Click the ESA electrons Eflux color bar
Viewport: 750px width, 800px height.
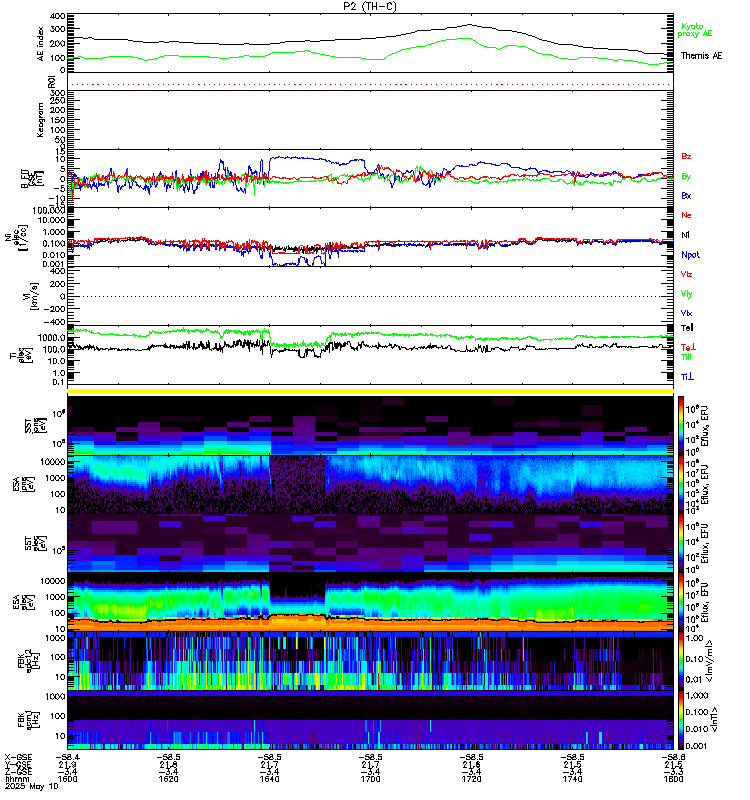(x=681, y=603)
